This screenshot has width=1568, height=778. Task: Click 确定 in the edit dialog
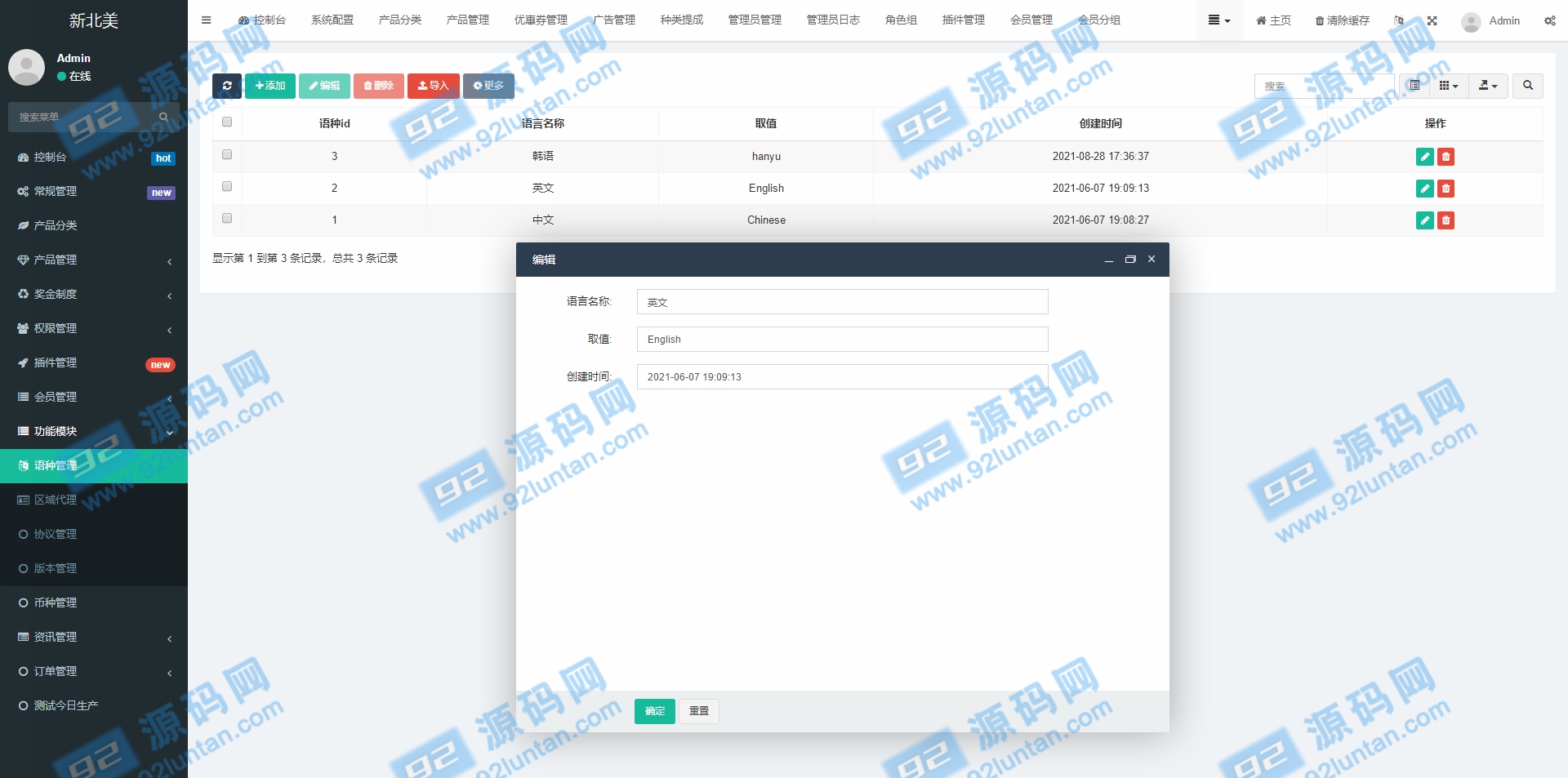(655, 711)
